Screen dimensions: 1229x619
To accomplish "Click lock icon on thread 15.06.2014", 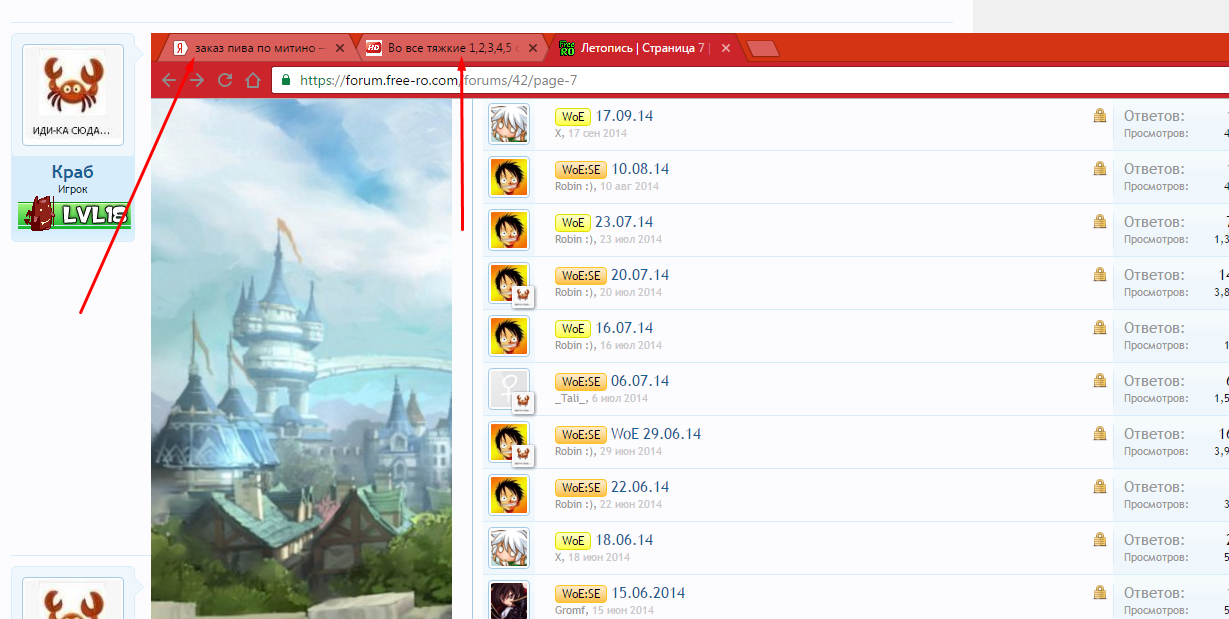I will 1100,593.
